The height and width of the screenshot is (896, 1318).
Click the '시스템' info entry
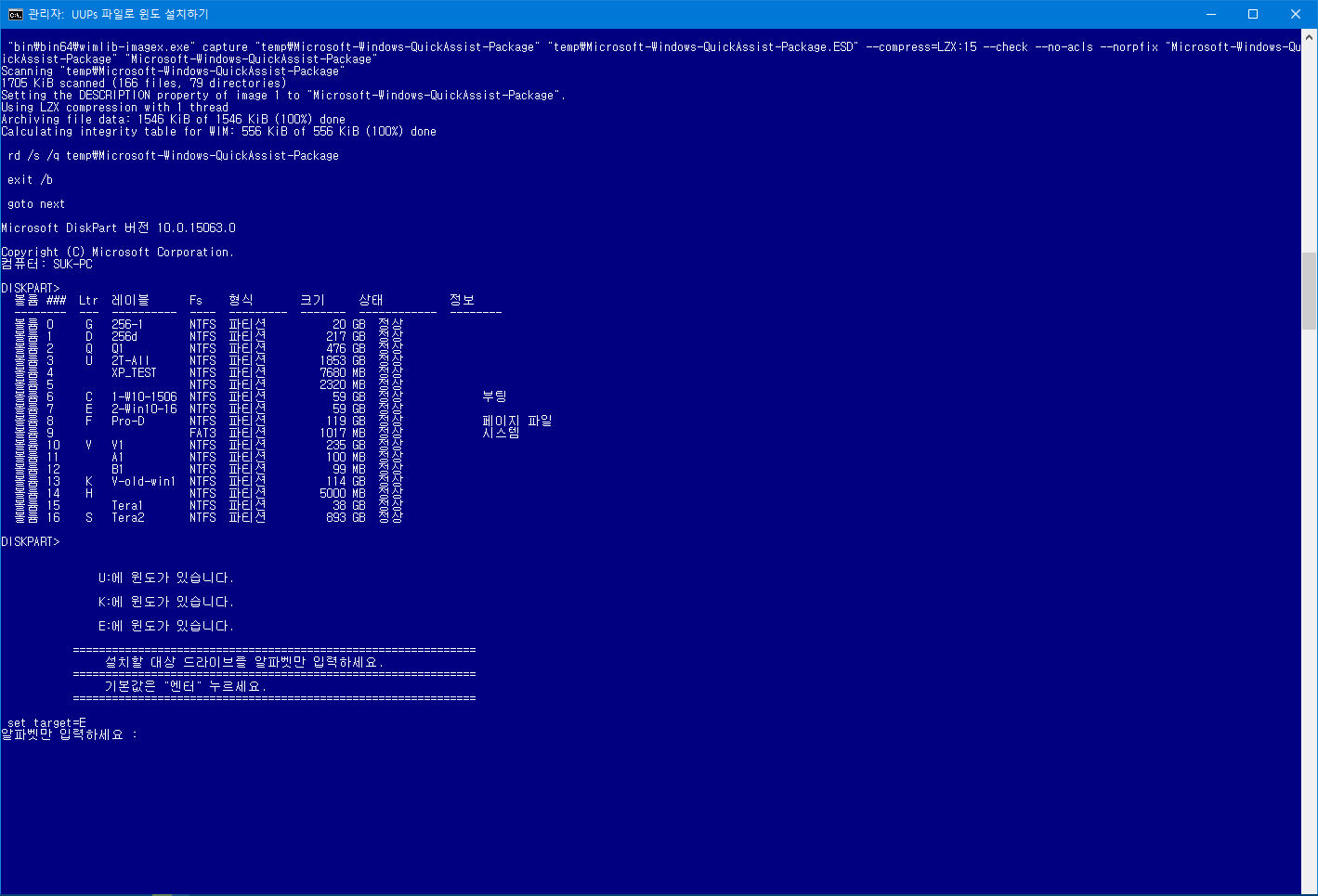click(x=501, y=433)
